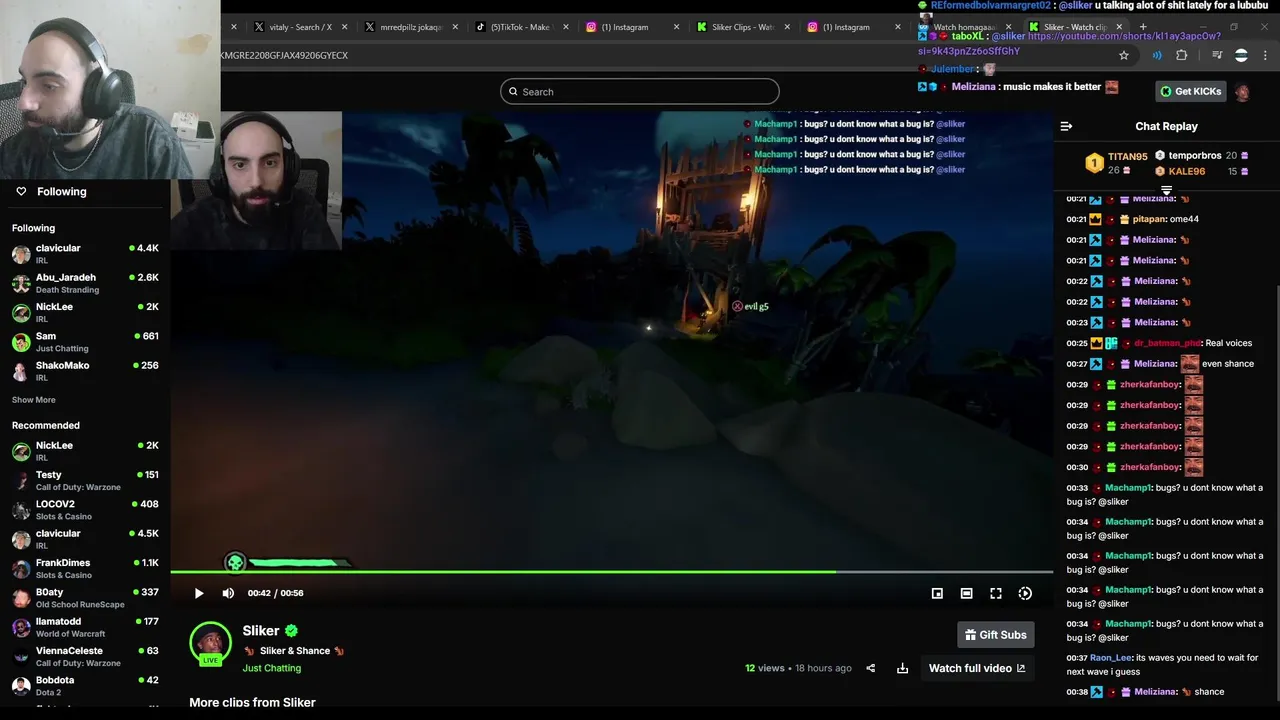Click Sam's green avatar icon

pyautogui.click(x=21, y=342)
